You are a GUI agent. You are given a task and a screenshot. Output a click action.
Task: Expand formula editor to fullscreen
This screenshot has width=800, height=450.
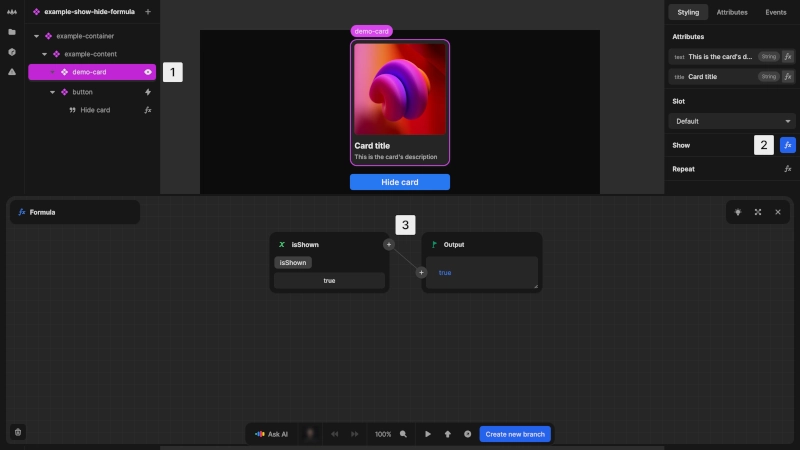tap(758, 212)
